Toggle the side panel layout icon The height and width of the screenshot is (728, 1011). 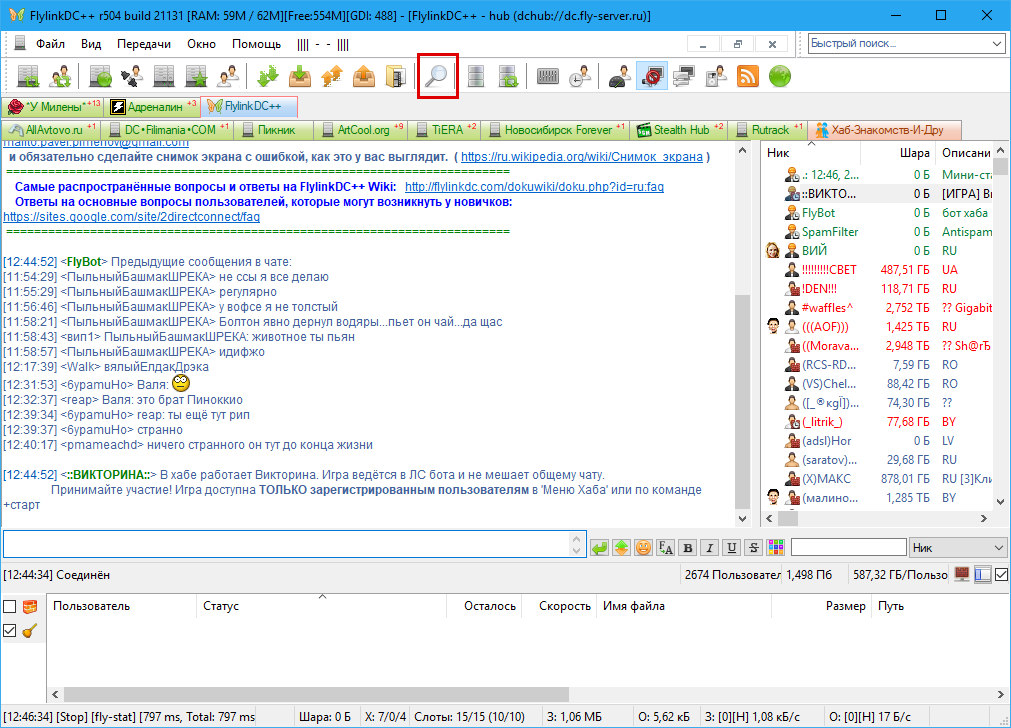983,575
